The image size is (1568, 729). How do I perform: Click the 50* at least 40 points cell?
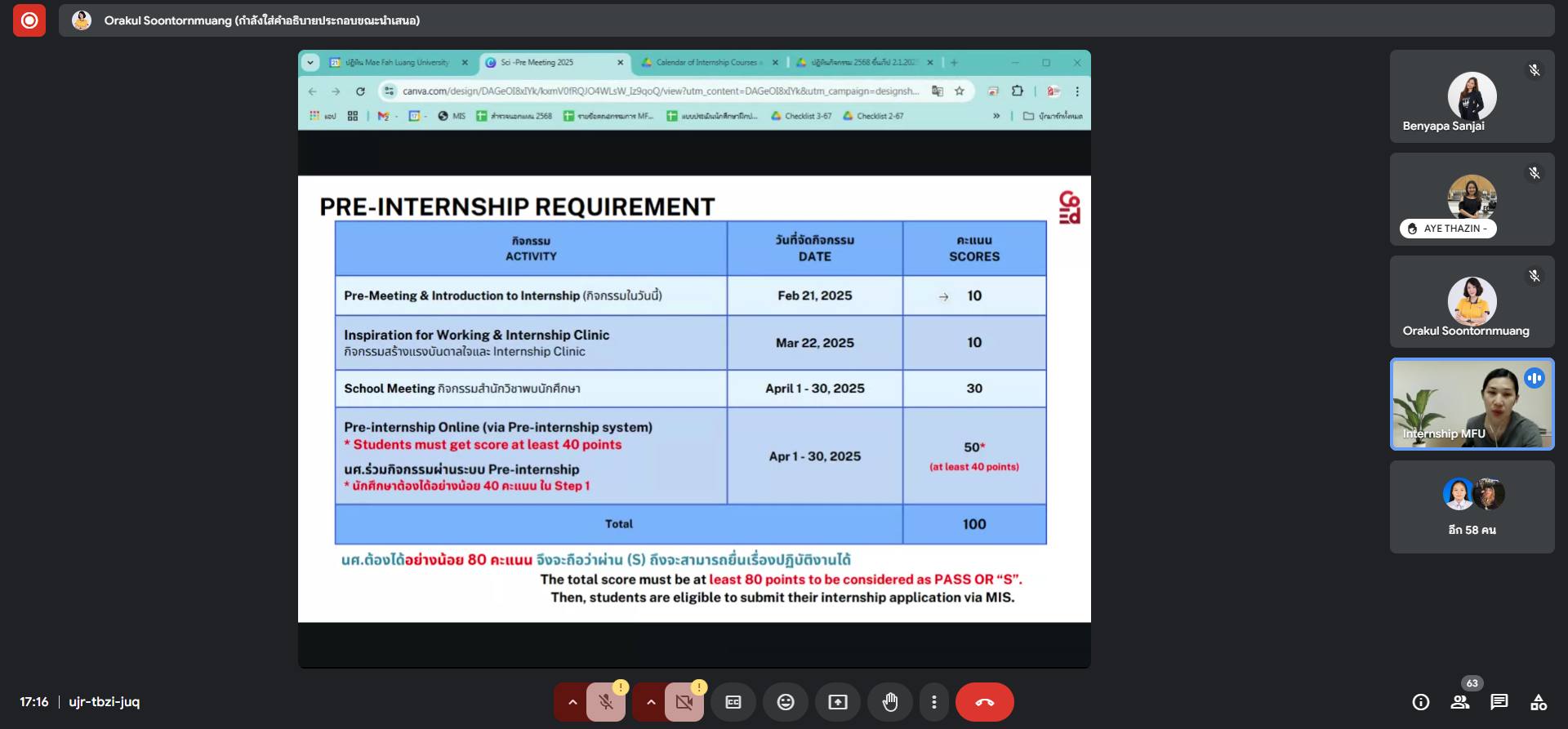point(974,456)
